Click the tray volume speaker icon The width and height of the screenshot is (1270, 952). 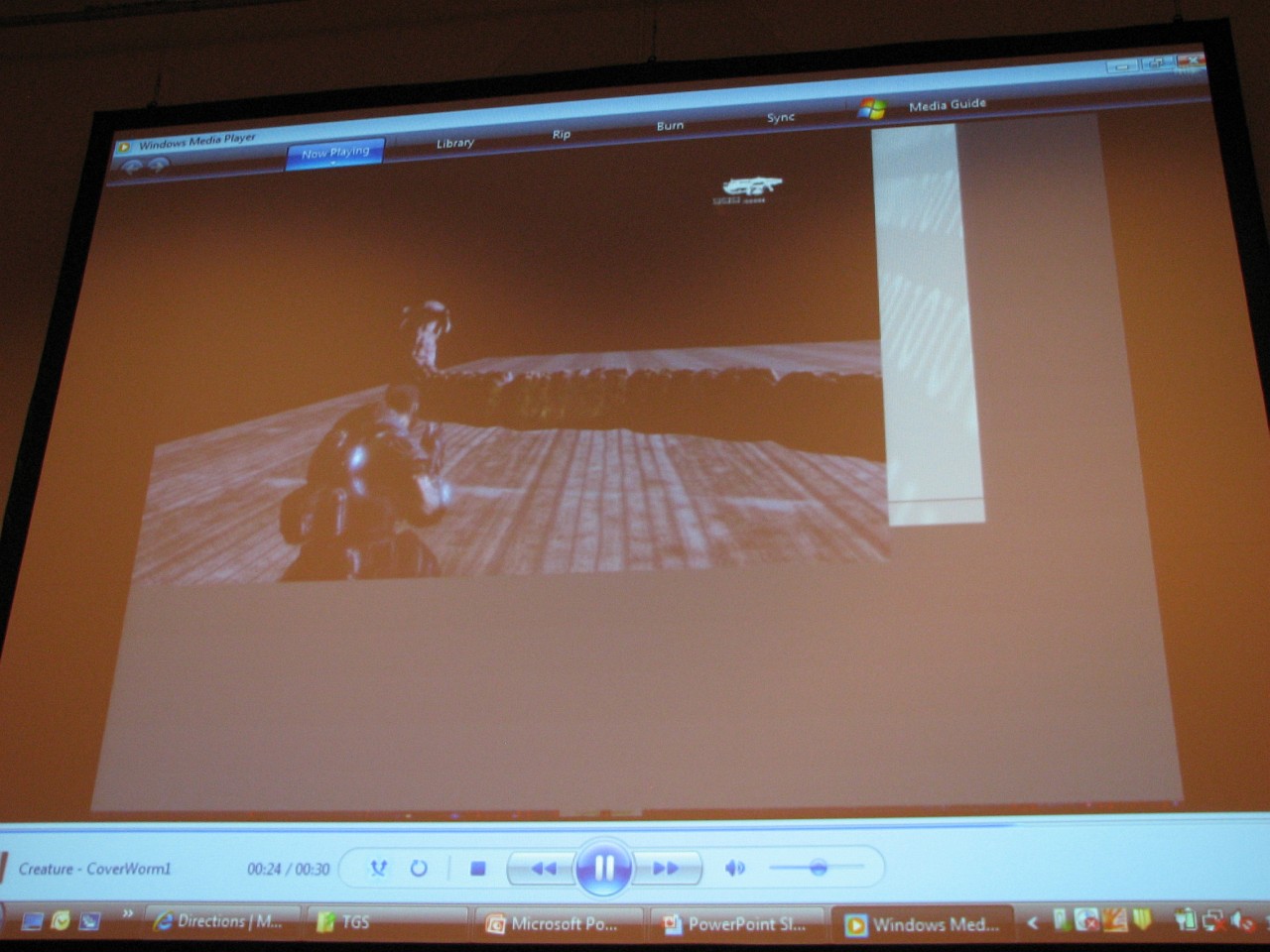(x=1241, y=921)
